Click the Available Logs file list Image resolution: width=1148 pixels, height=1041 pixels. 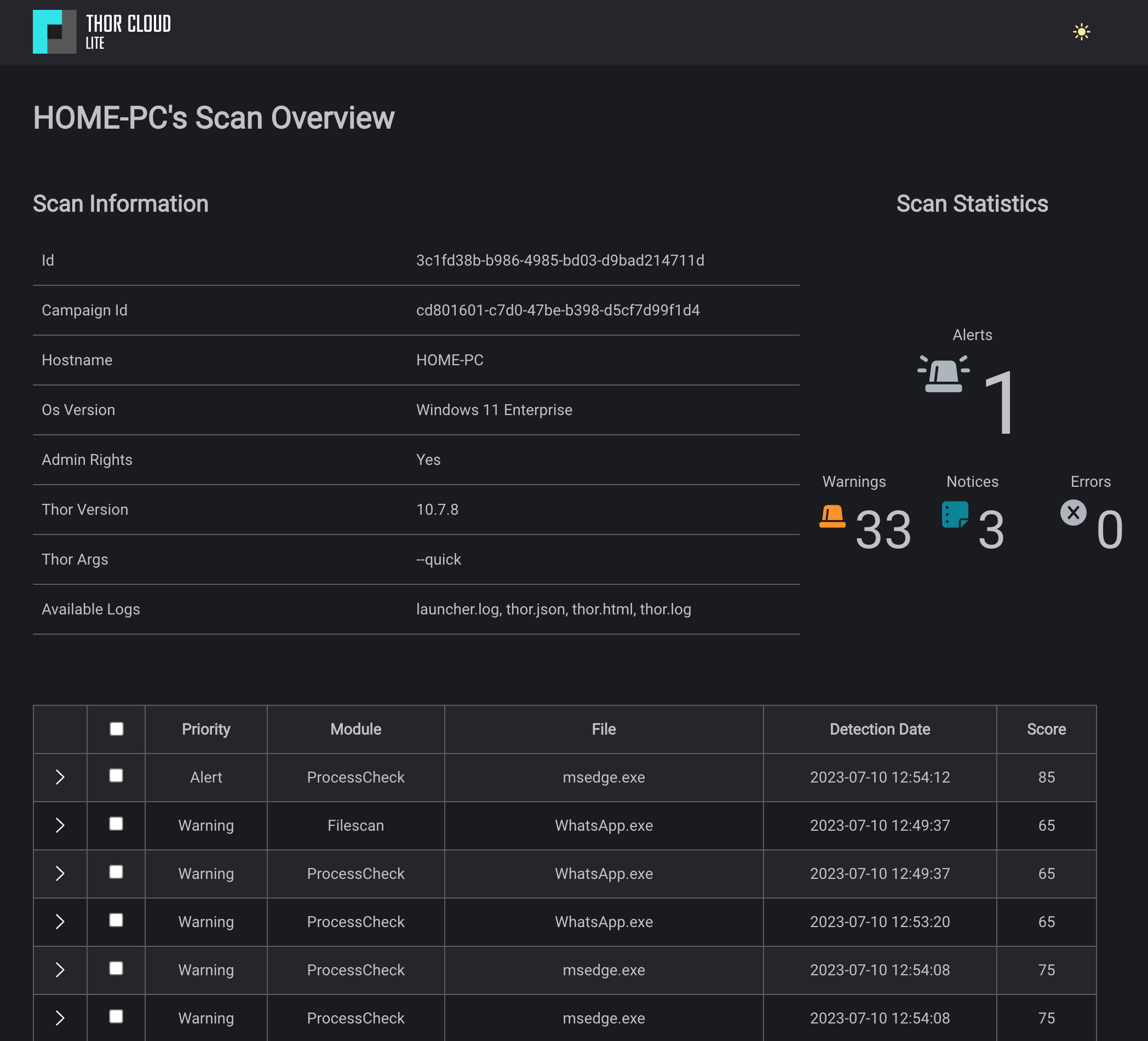[553, 609]
